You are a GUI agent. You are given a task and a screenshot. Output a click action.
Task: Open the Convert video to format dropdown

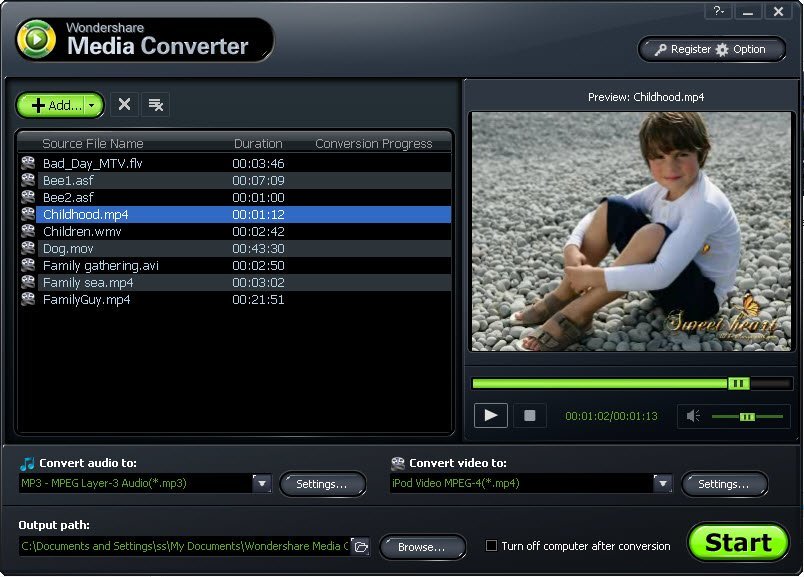tap(662, 484)
